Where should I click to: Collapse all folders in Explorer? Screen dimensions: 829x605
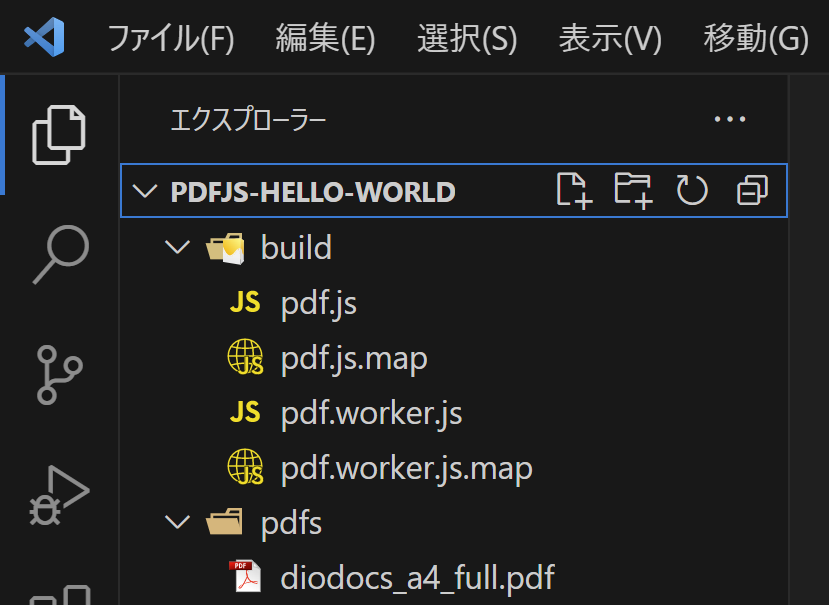click(752, 190)
